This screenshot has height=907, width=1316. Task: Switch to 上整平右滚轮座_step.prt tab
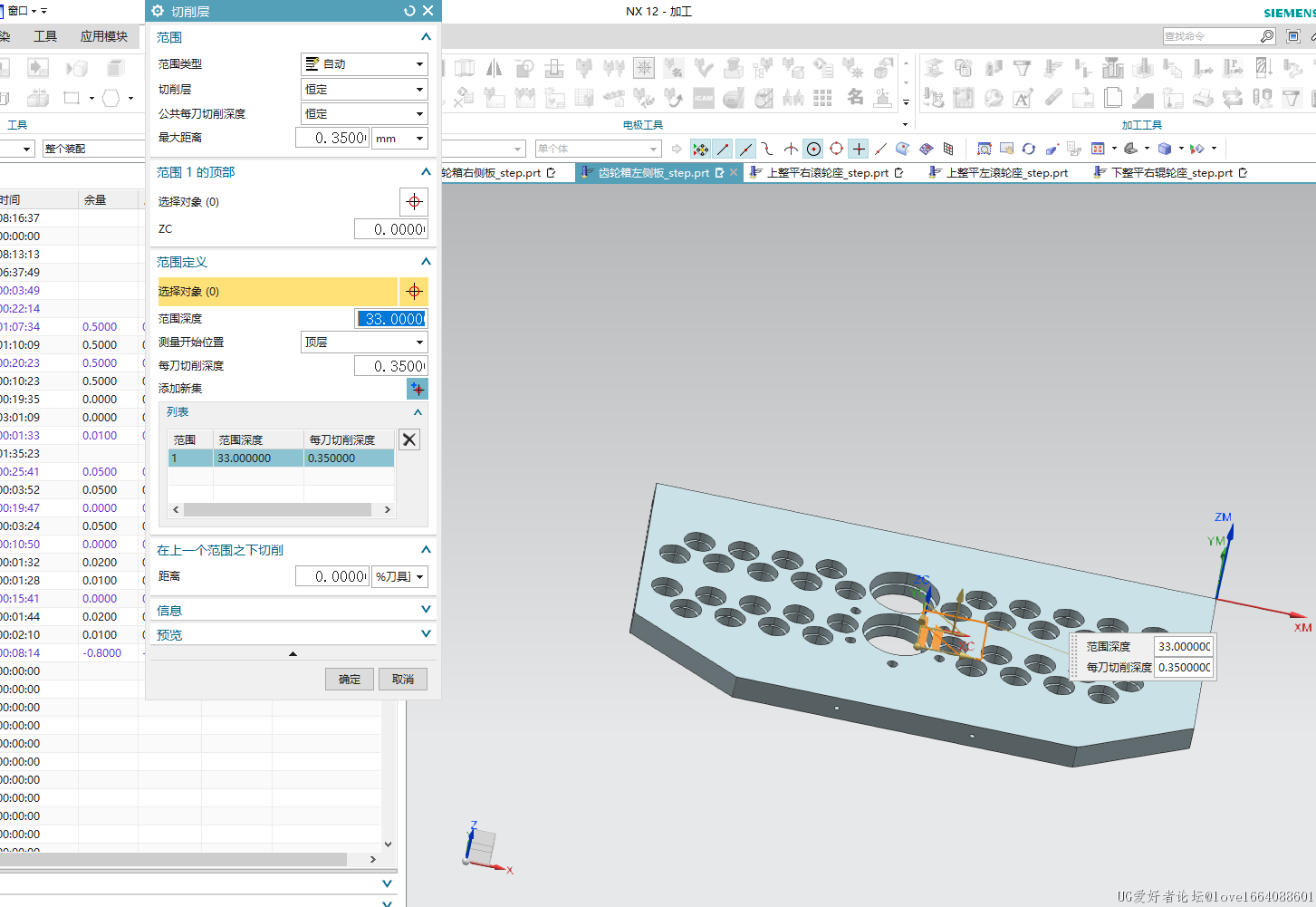tap(827, 172)
